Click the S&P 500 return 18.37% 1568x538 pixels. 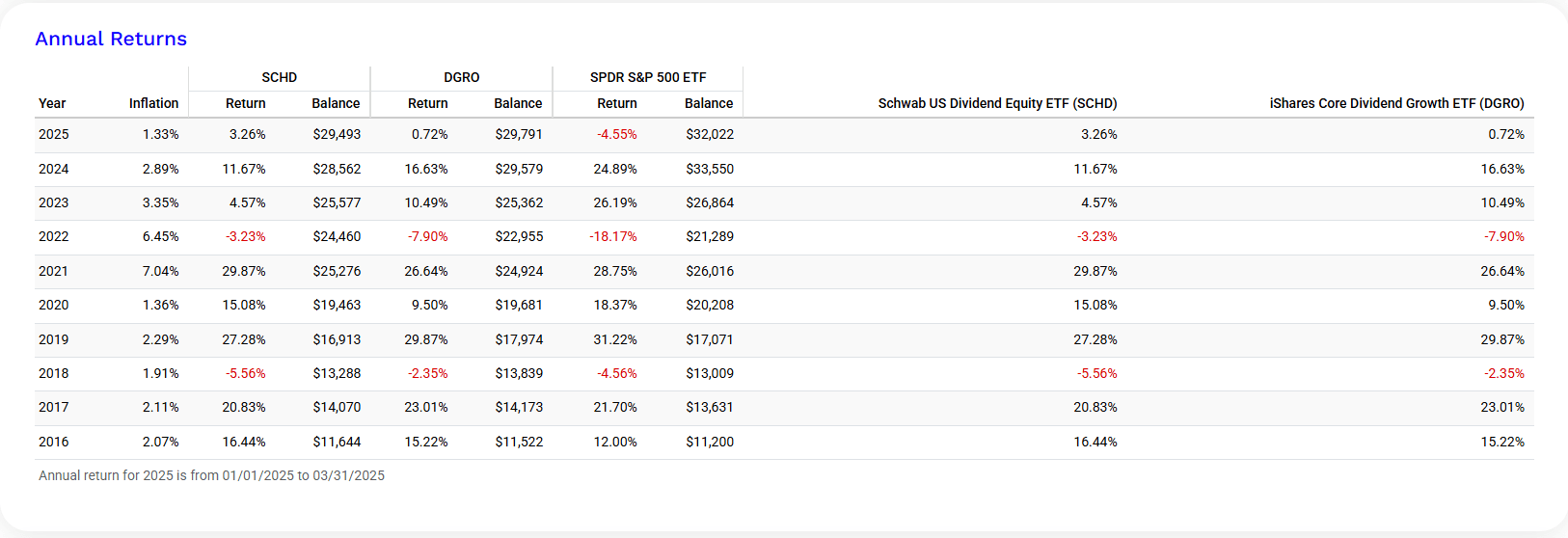tap(615, 305)
